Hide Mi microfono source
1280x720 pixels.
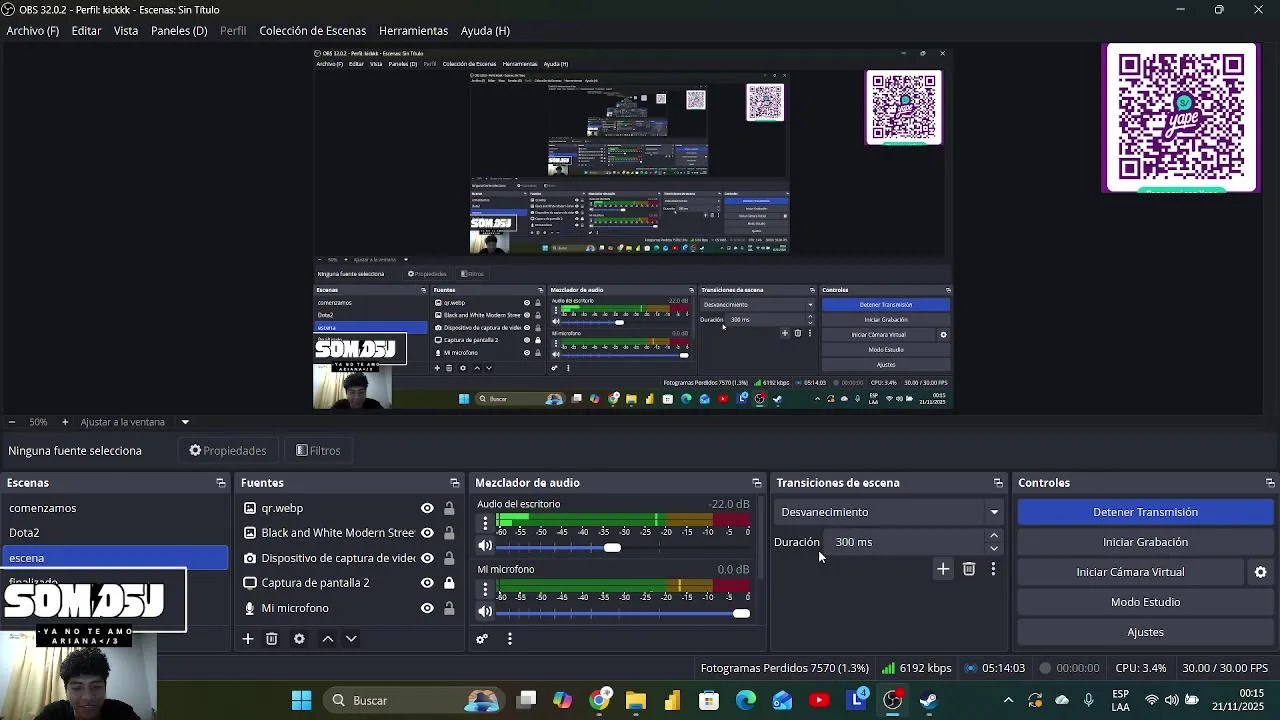[x=427, y=608]
